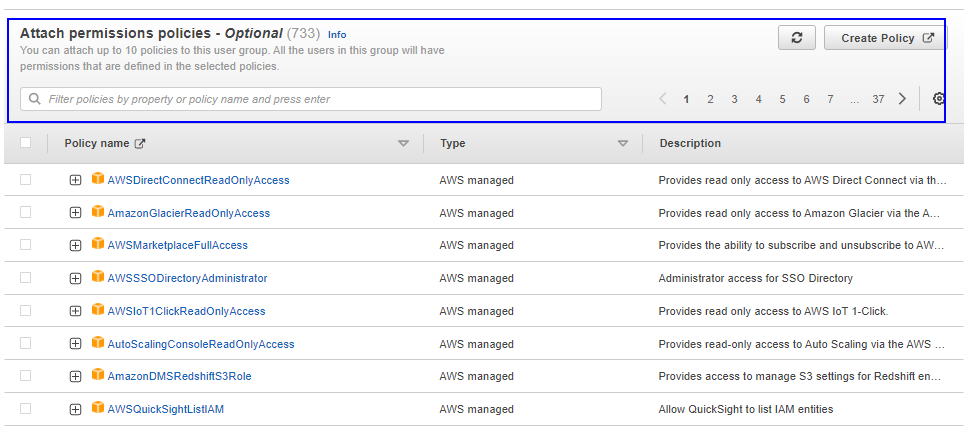Expand the AWSDirectConnectReadOnlyAccess policy details

(x=75, y=180)
